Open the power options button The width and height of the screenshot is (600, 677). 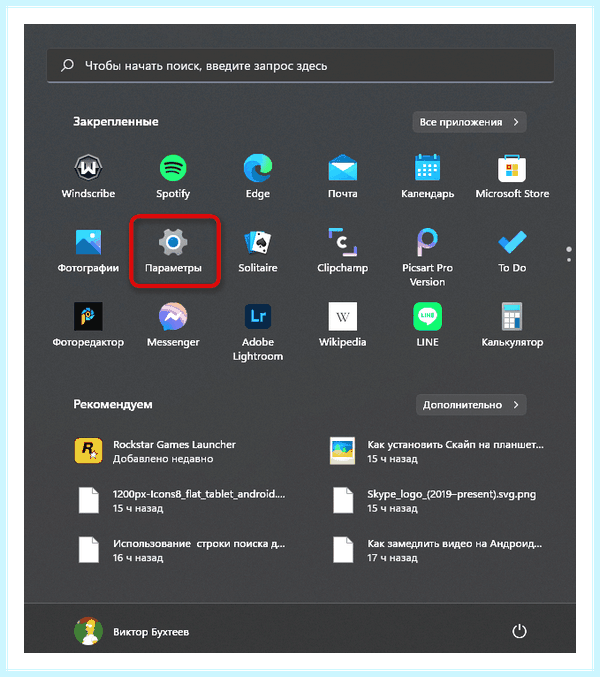coord(519,631)
